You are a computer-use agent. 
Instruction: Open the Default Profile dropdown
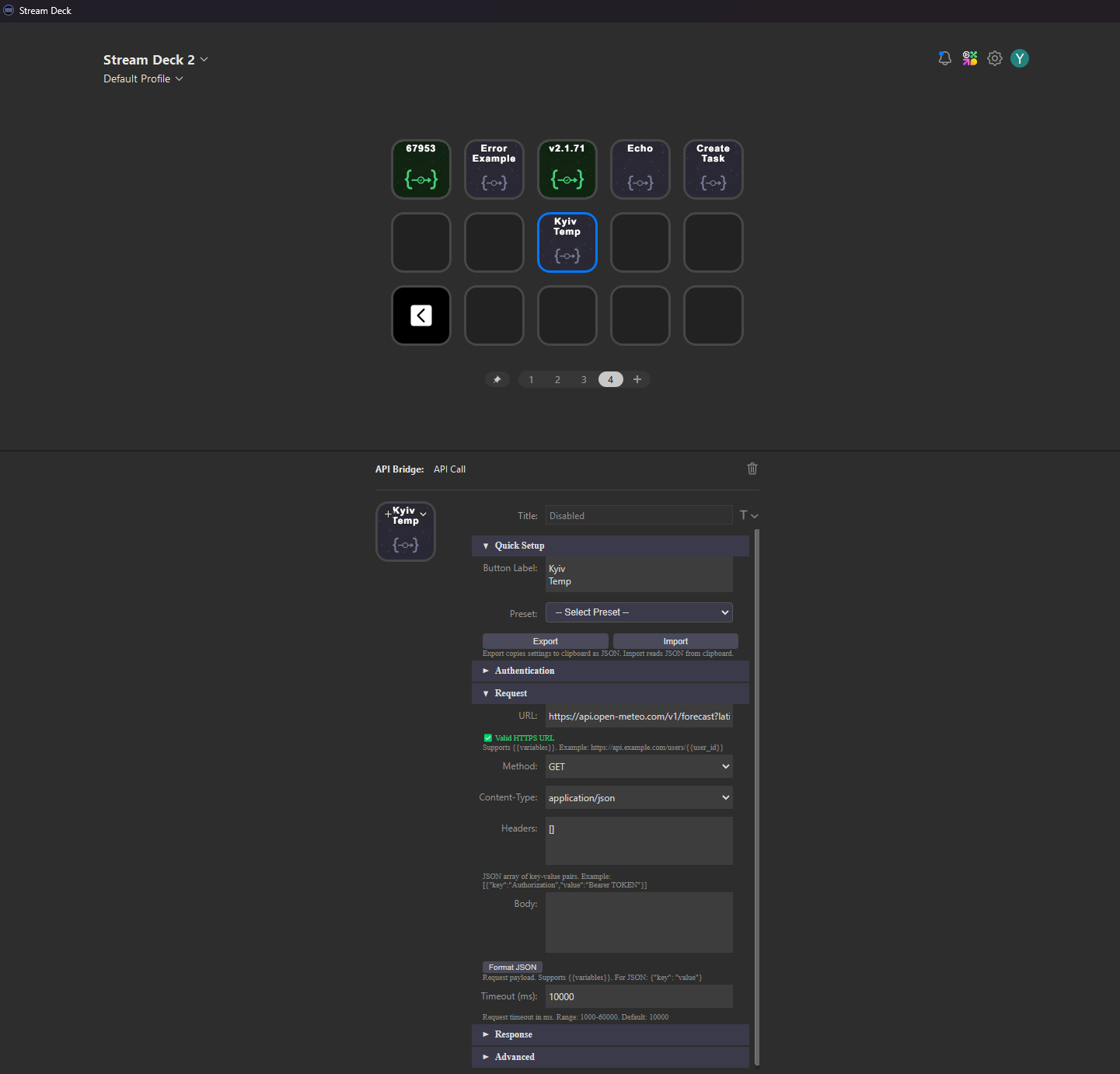click(x=143, y=78)
